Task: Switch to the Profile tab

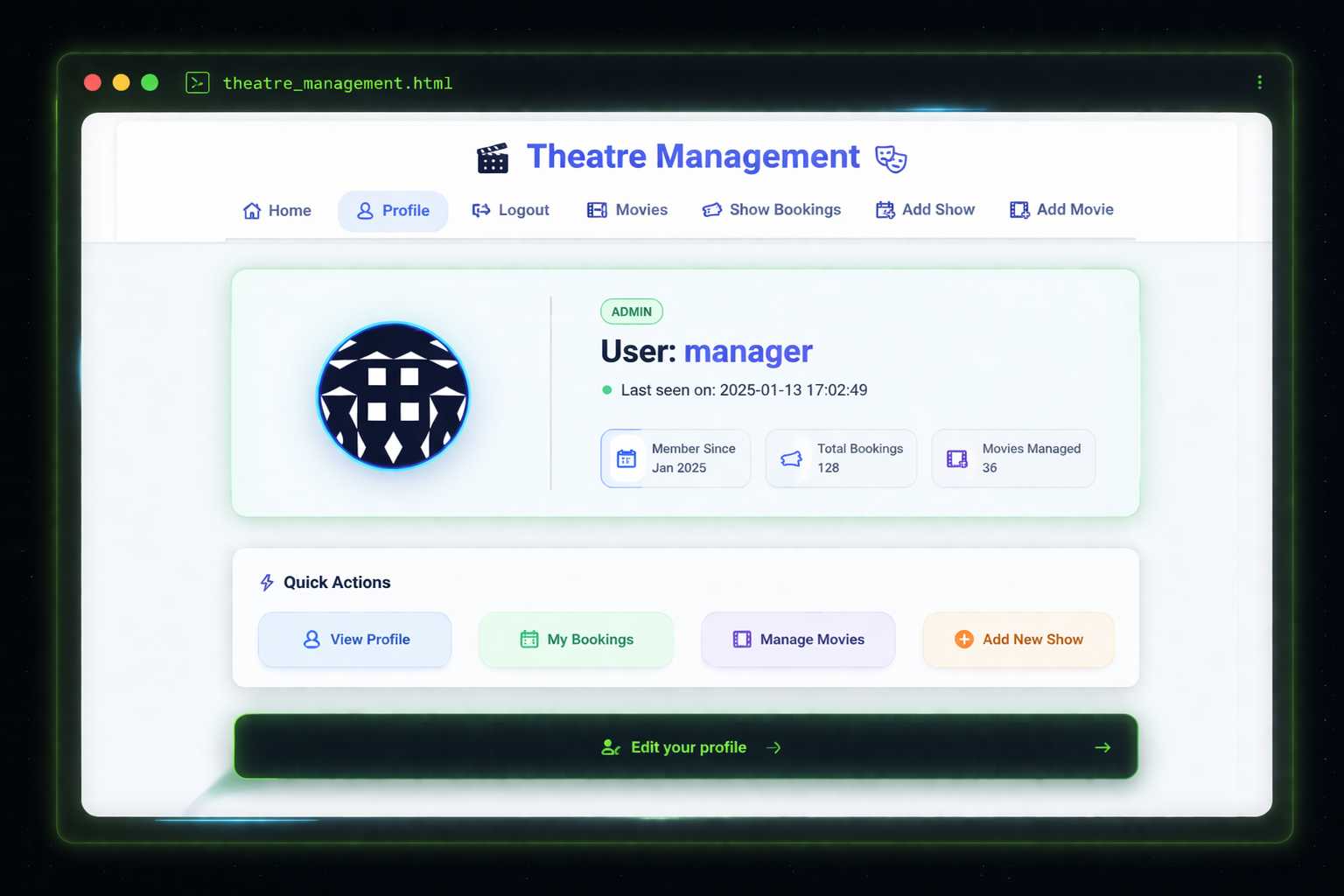Action: point(392,211)
